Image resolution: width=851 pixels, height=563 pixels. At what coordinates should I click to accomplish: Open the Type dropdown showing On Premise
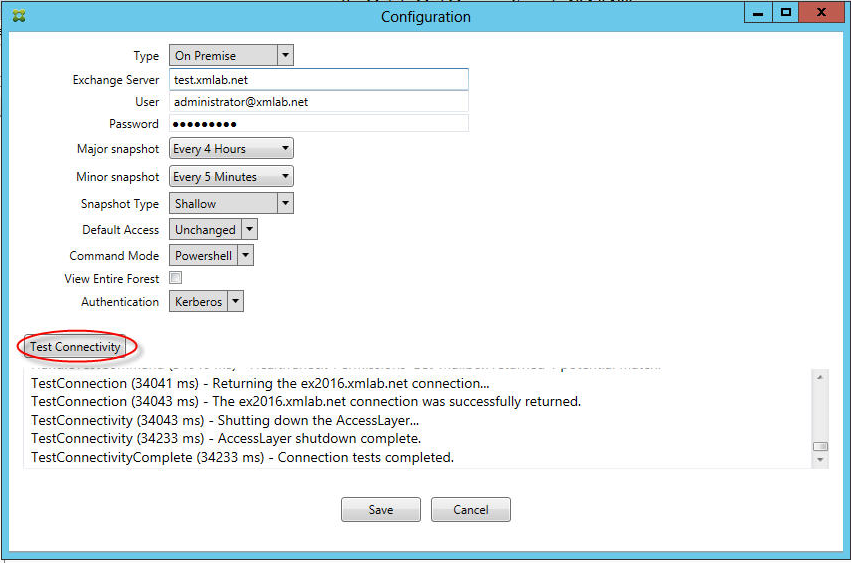coord(231,55)
